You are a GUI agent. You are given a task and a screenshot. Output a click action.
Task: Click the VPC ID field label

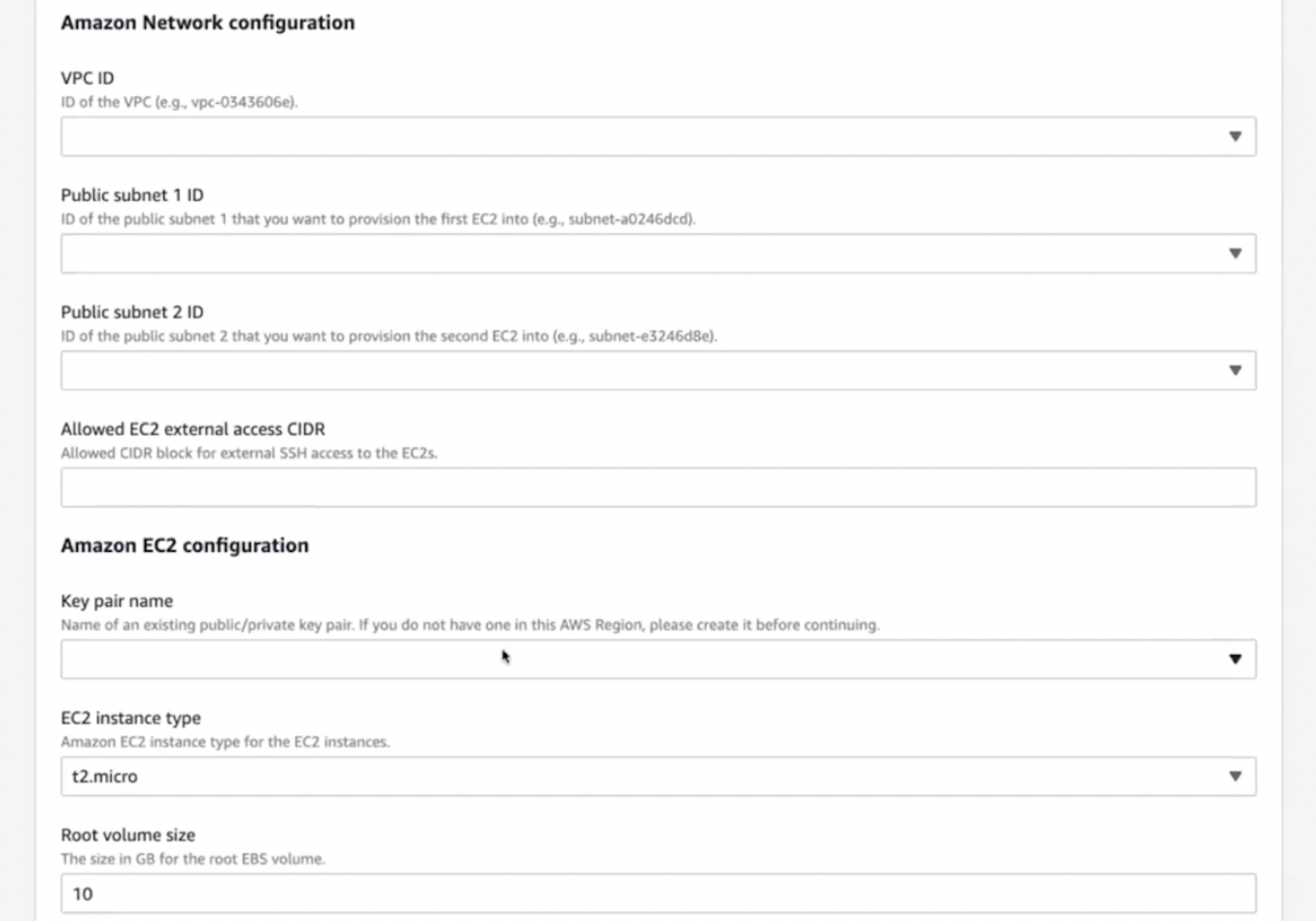(x=87, y=78)
